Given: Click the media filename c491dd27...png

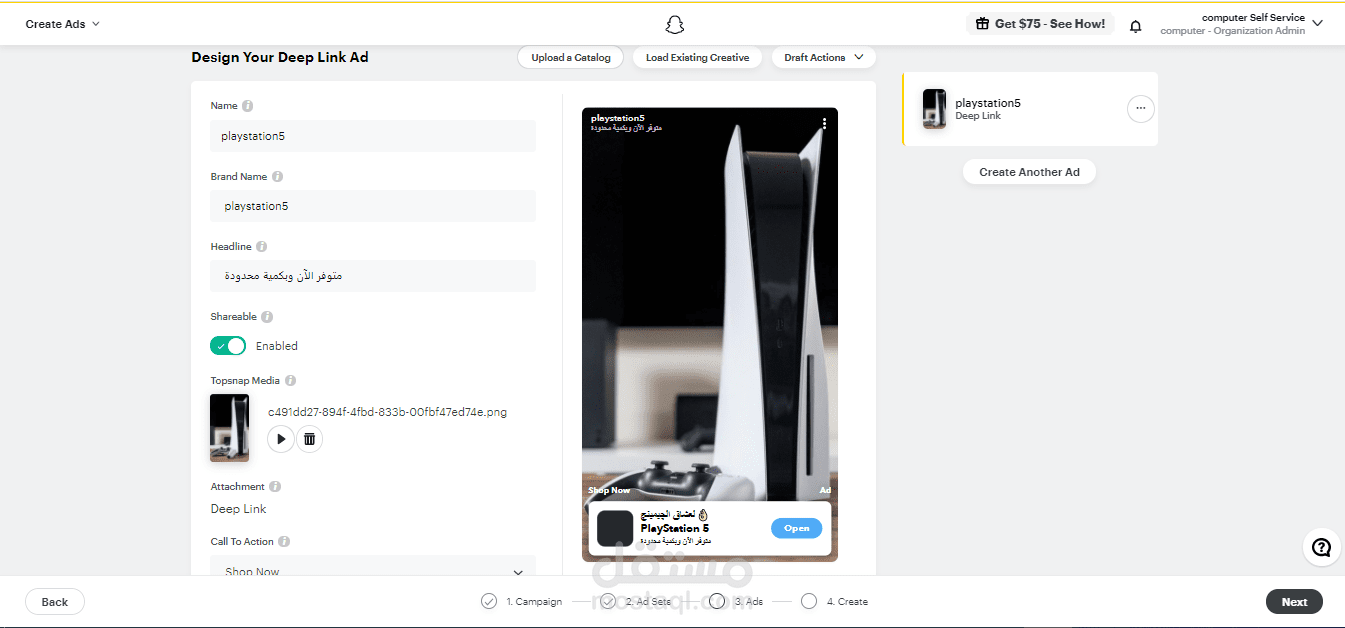Looking at the screenshot, I should [x=387, y=412].
